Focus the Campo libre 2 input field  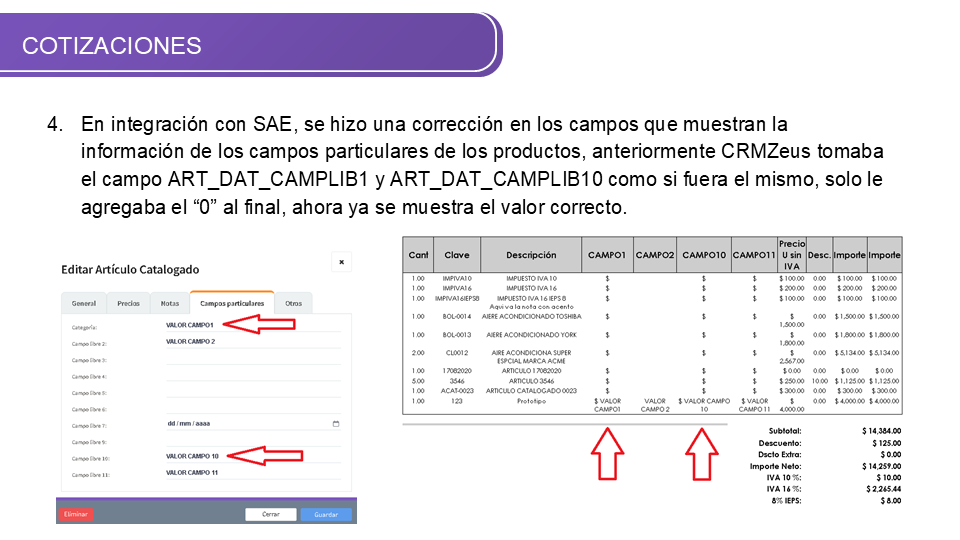[253, 342]
